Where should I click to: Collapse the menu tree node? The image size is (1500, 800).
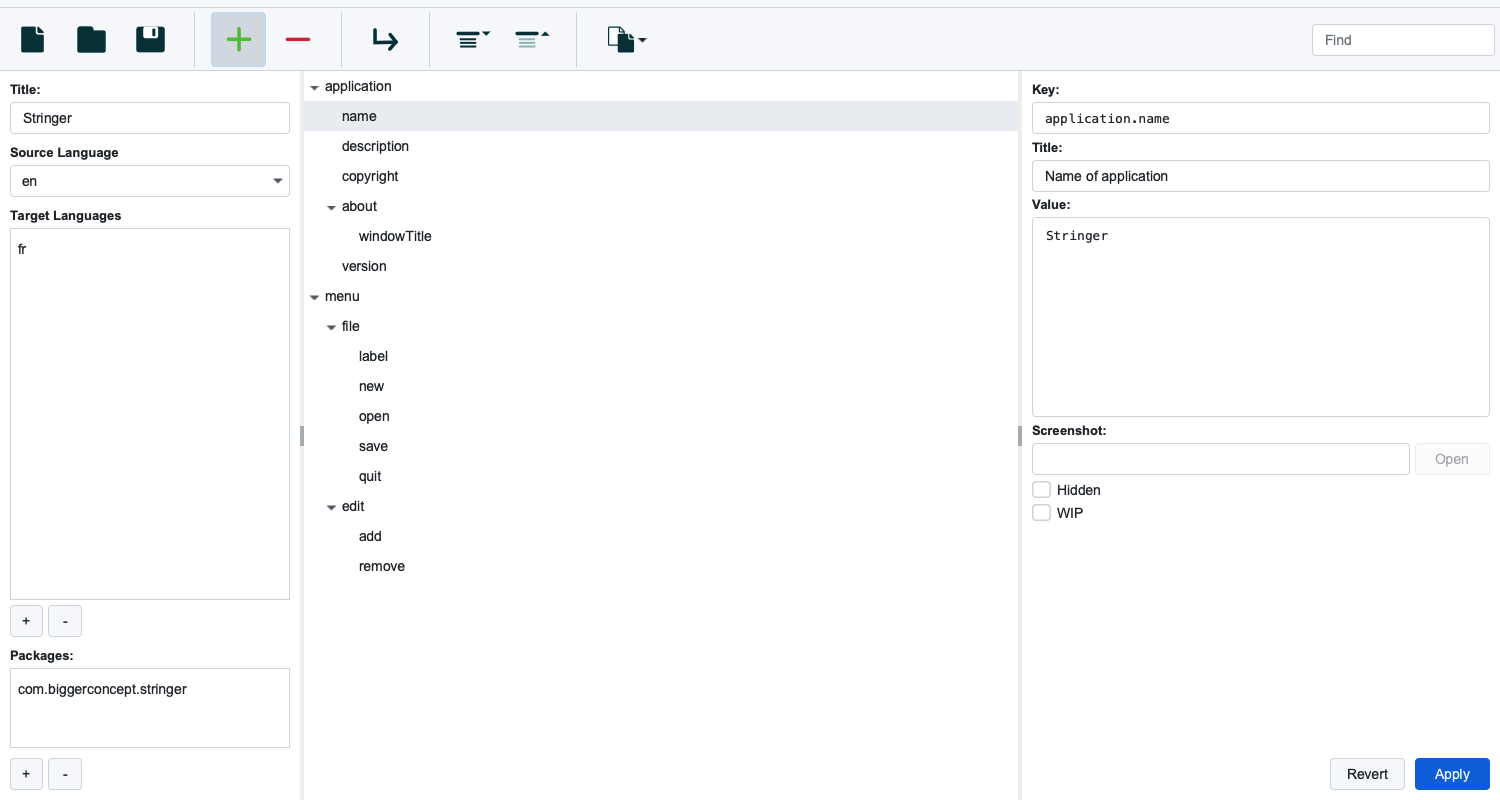click(314, 297)
